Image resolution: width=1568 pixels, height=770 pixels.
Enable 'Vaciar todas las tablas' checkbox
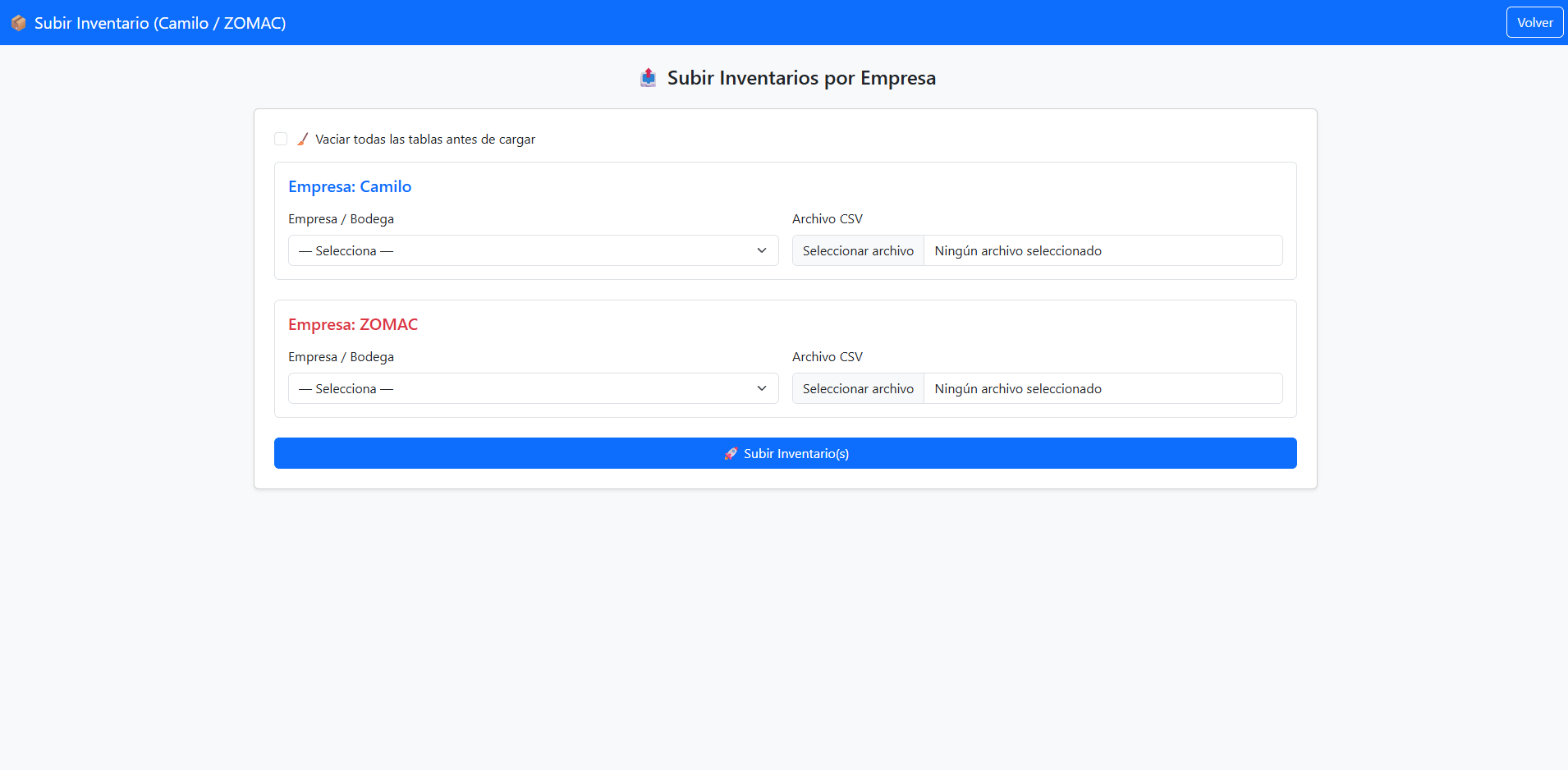tap(281, 140)
